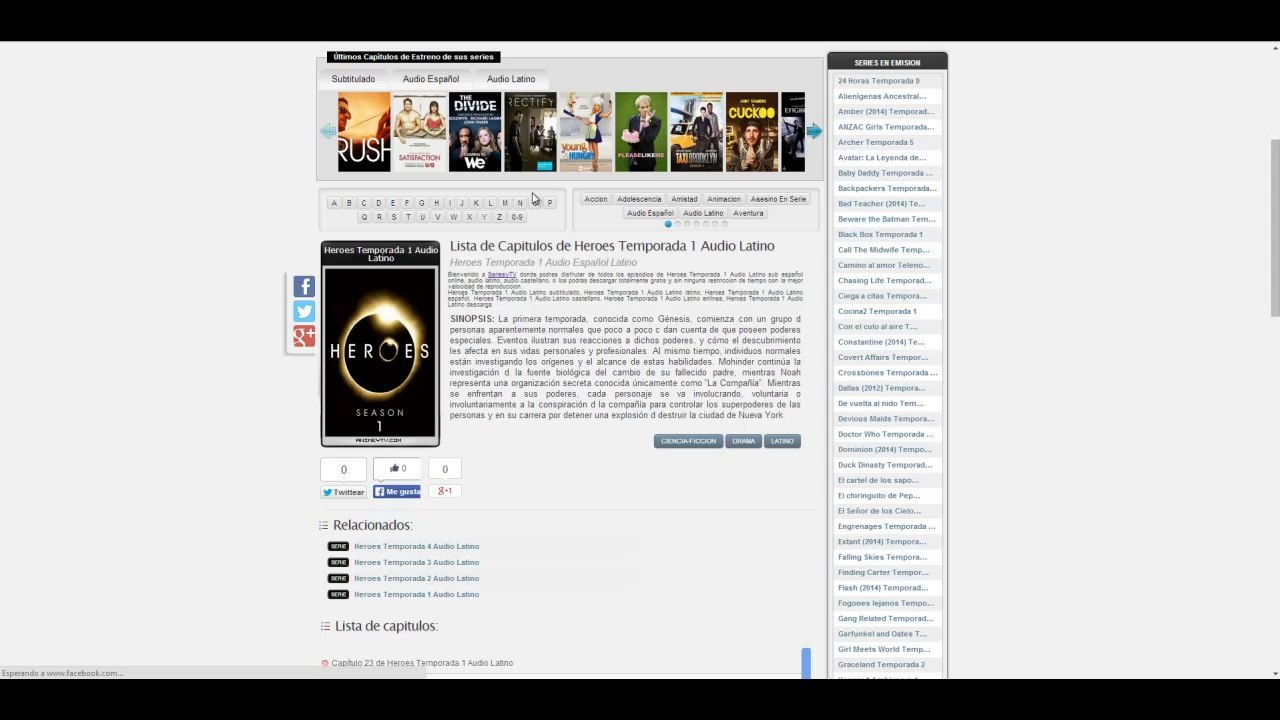Click the thumbs-up like counter
Screen dimensions: 1280x720
398,468
